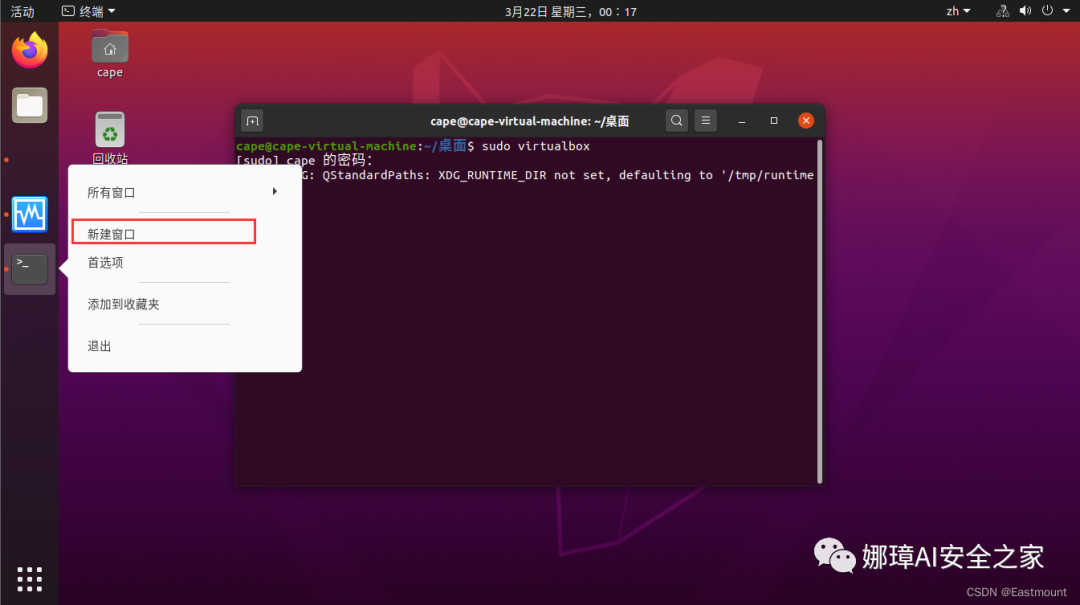The image size is (1080, 605).
Task: Open the terminal hamburger menu
Action: pos(705,121)
